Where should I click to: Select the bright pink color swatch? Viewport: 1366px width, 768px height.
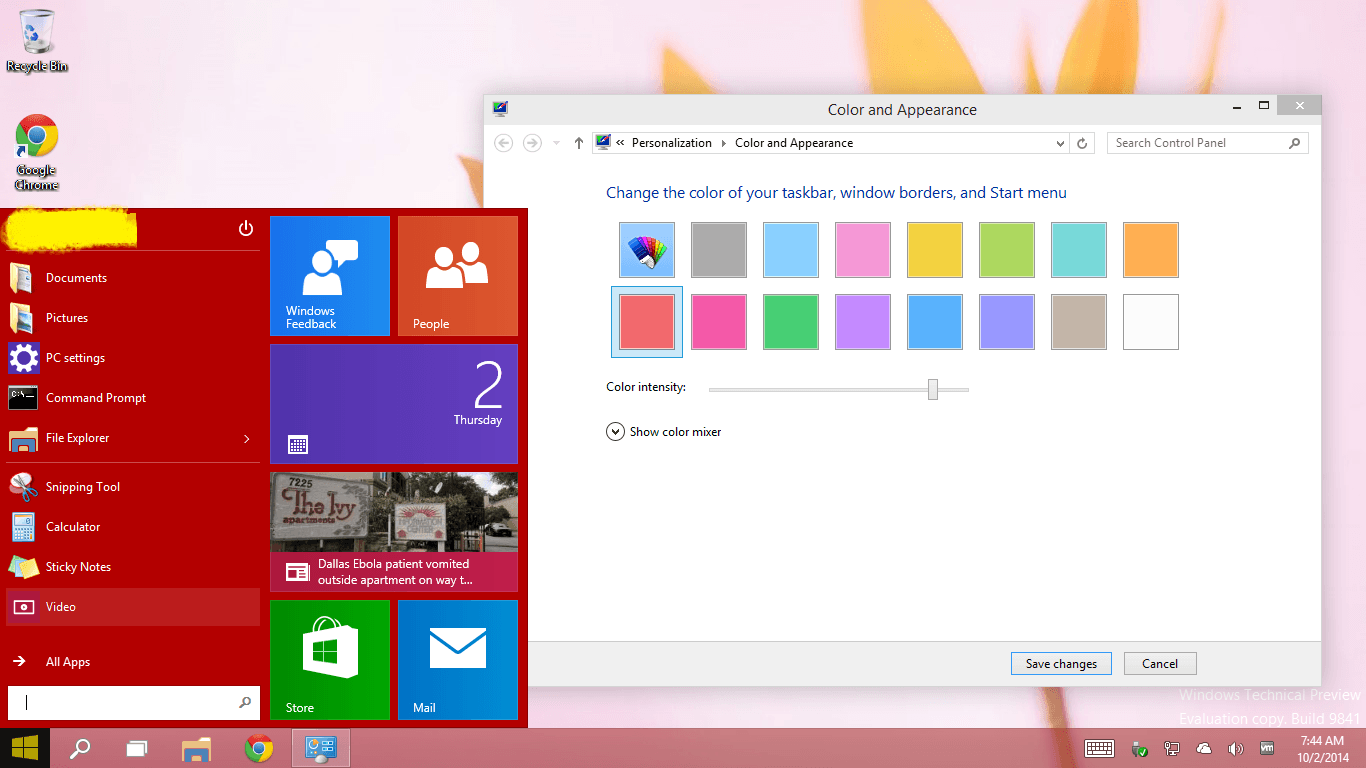[718, 321]
